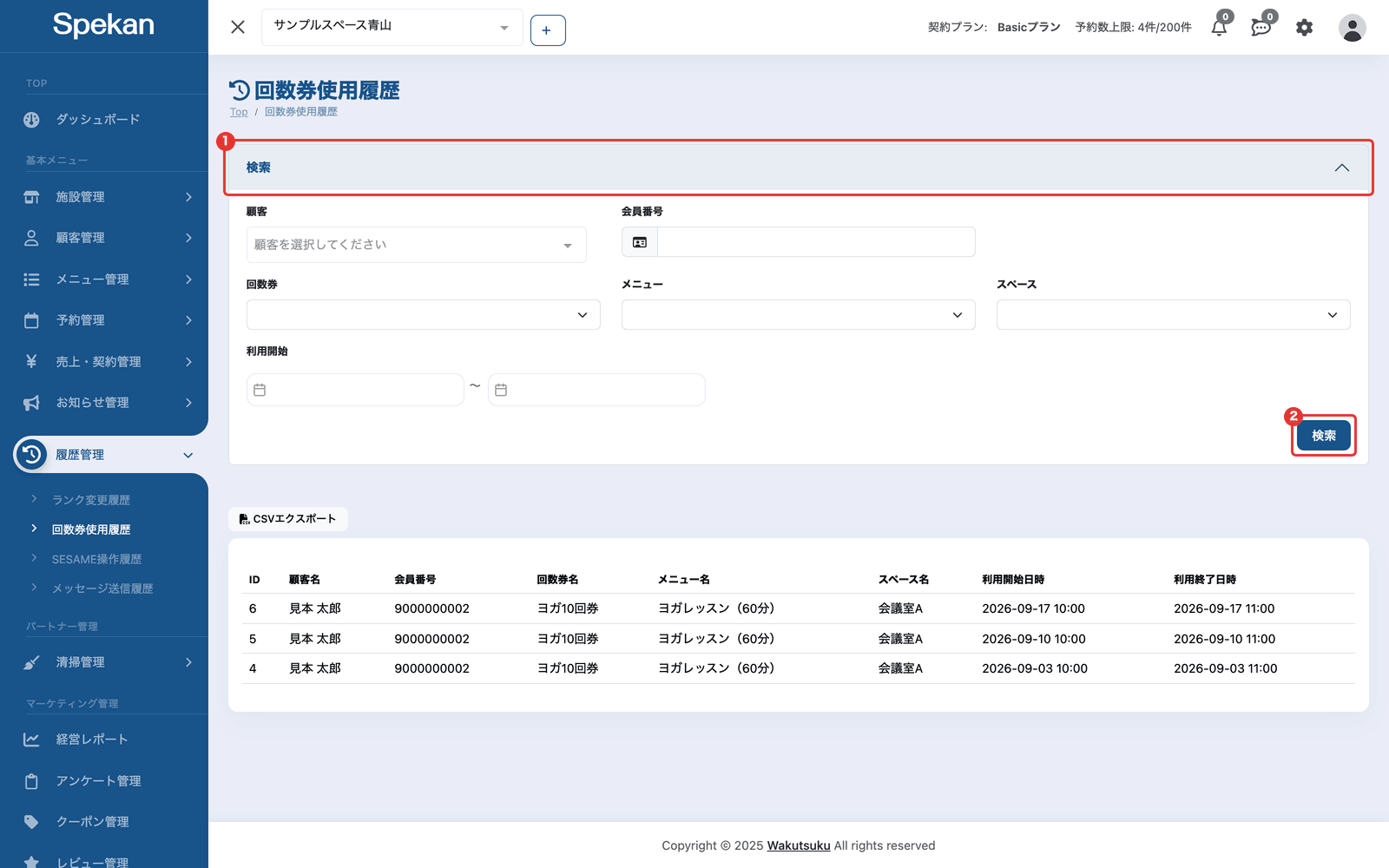1389x868 pixels.
Task: Click the CSVエクスポート button
Action: pyautogui.click(x=288, y=519)
